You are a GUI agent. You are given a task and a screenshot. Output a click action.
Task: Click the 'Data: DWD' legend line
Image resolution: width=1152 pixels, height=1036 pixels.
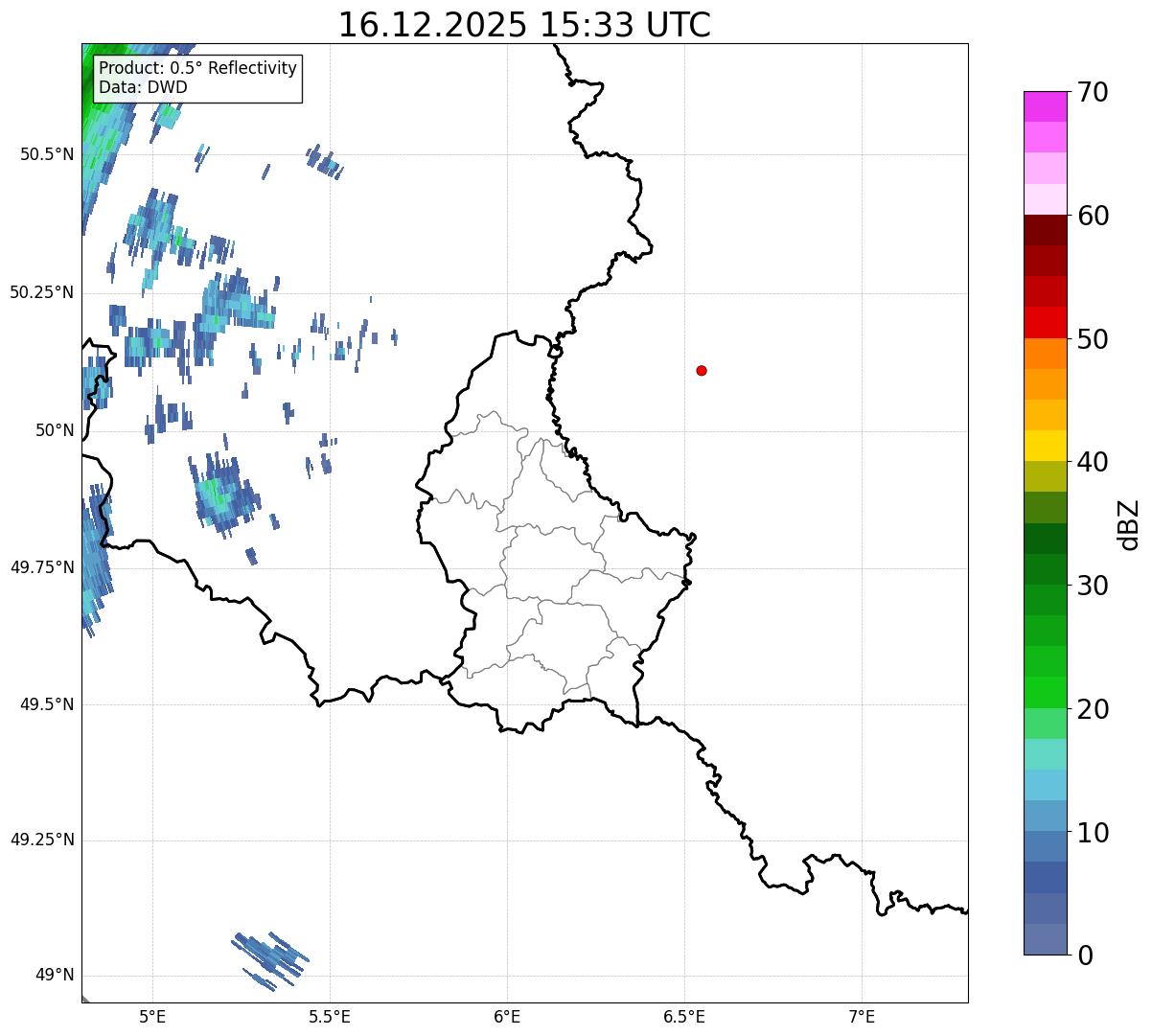pos(143,87)
